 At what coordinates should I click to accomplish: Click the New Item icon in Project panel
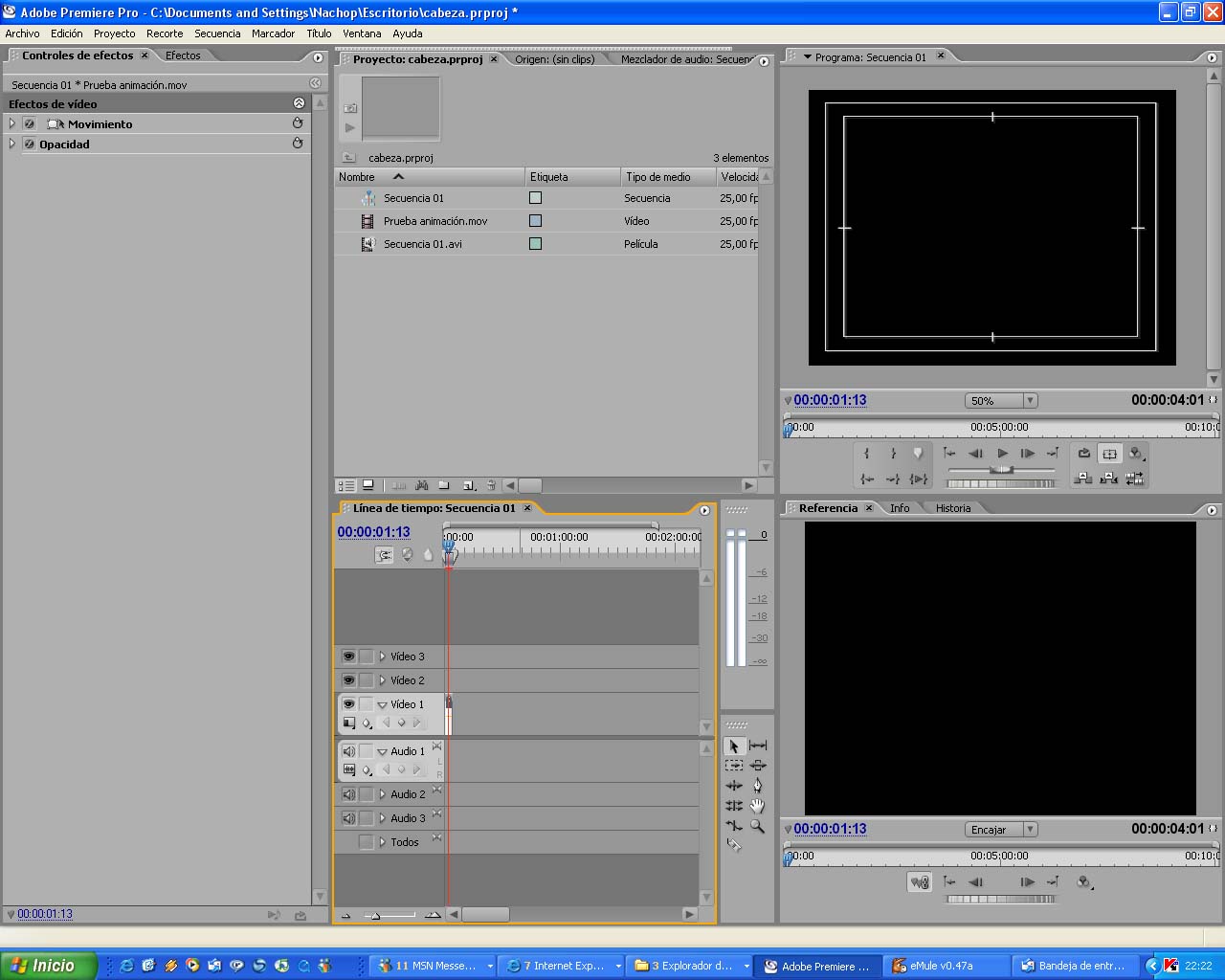coord(469,485)
